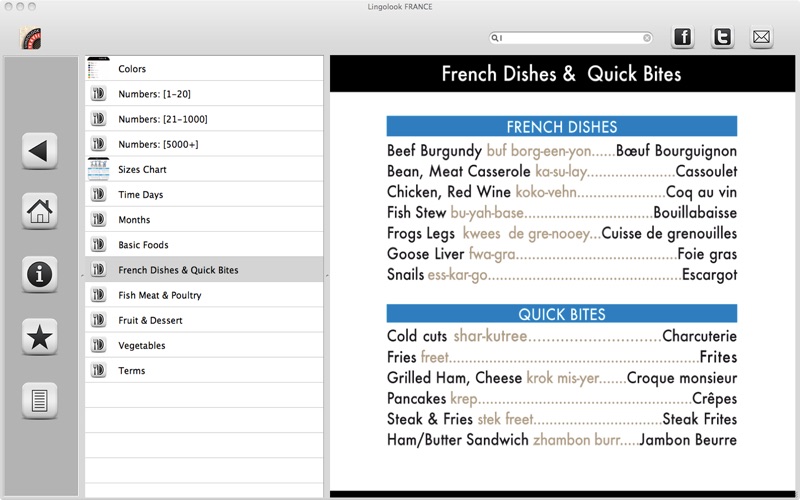Click the notes list button in sidebar

click(40, 401)
